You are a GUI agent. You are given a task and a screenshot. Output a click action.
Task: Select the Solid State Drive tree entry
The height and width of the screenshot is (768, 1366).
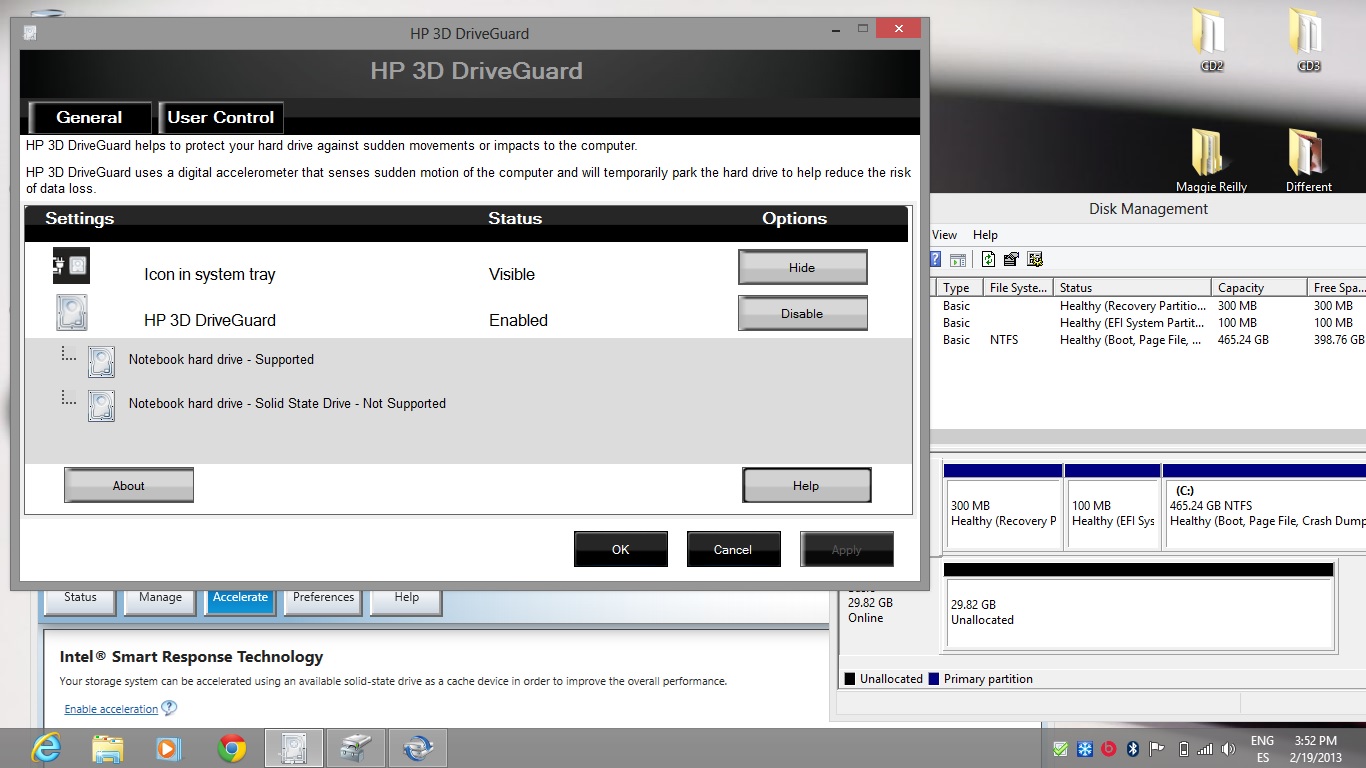pos(286,404)
